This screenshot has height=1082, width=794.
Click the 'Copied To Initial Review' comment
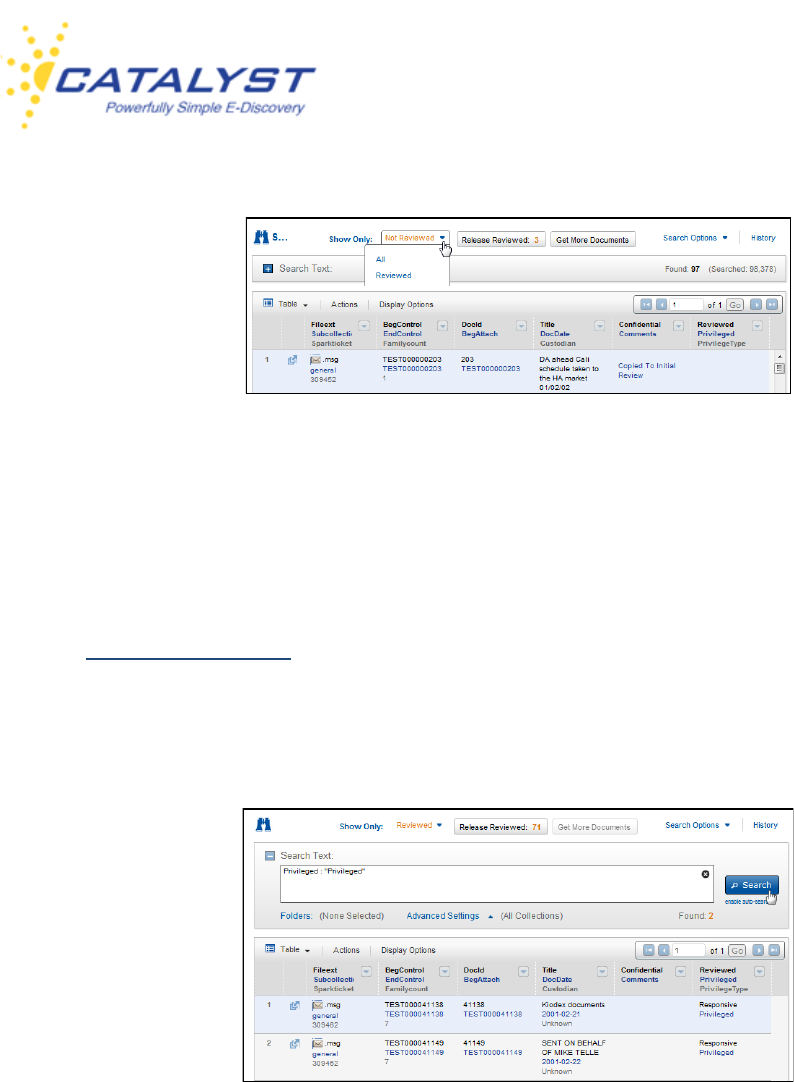[646, 371]
